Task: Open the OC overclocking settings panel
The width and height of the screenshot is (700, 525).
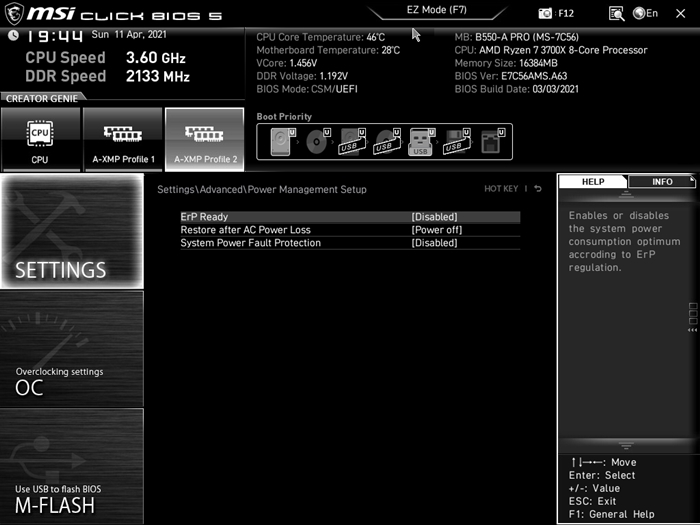Action: pos(72,349)
